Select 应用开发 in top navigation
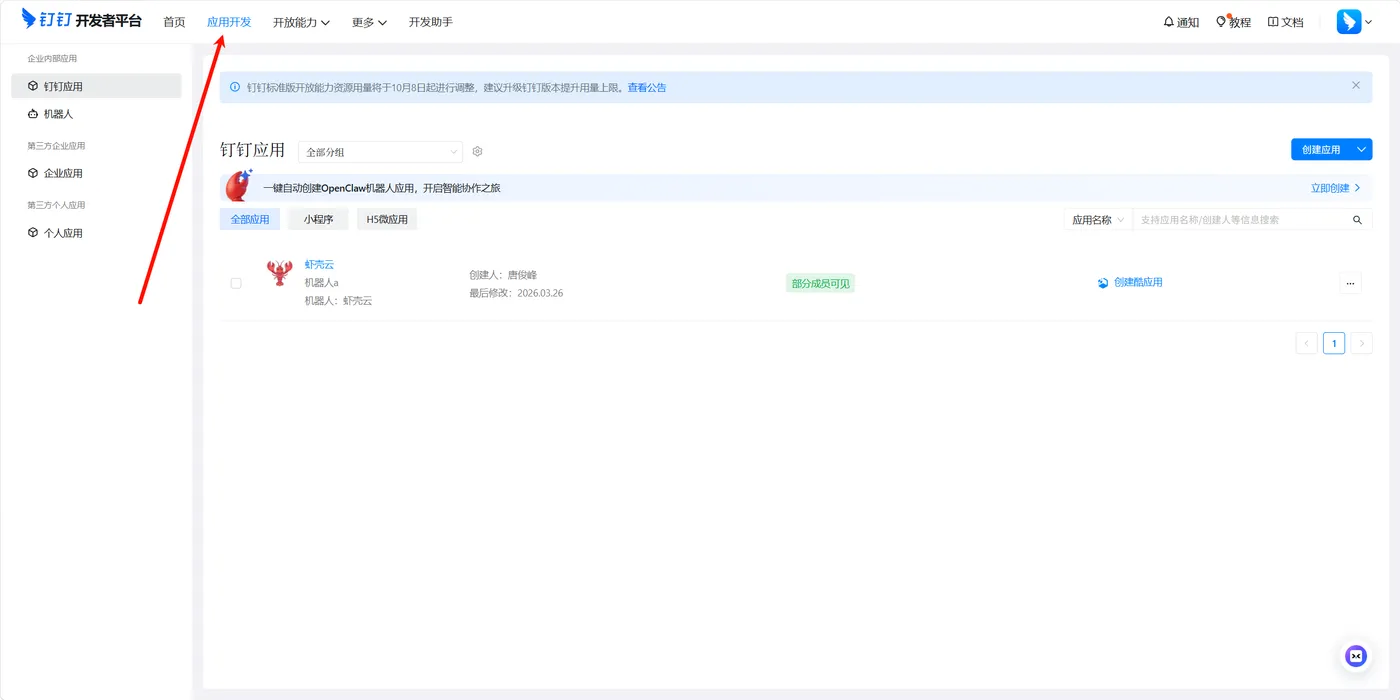Image resolution: width=1400 pixels, height=700 pixels. click(229, 22)
